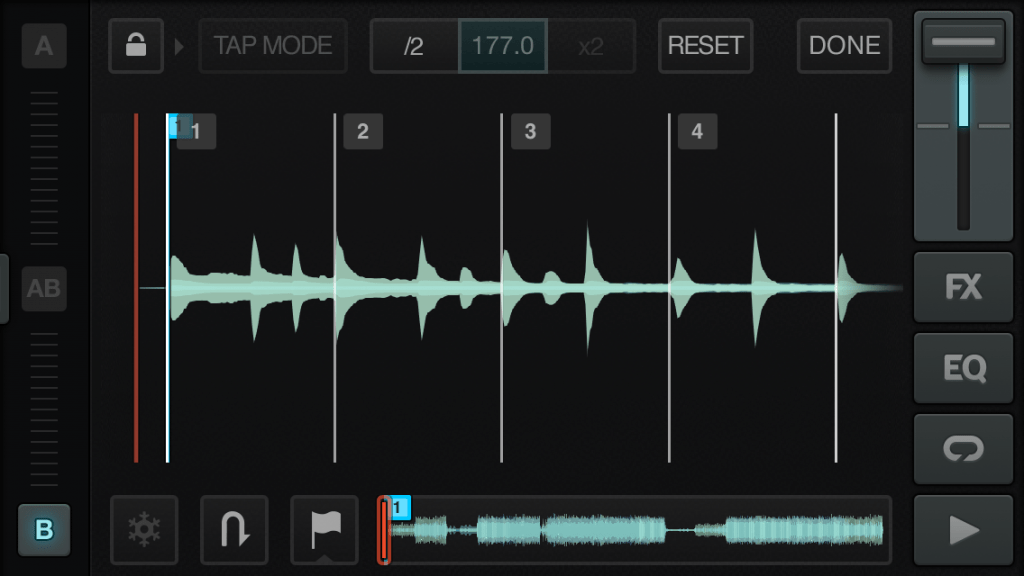Viewport: 1024px width, 576px height.
Task: Open the FX panel
Action: (963, 288)
